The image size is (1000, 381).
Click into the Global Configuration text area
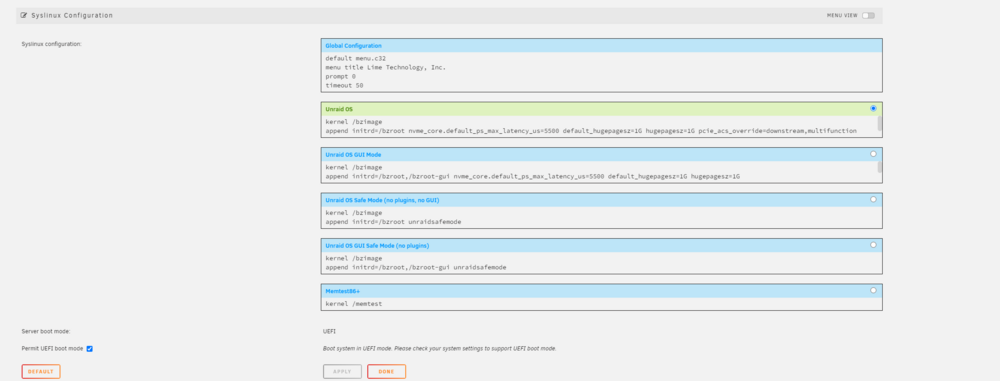(x=601, y=72)
